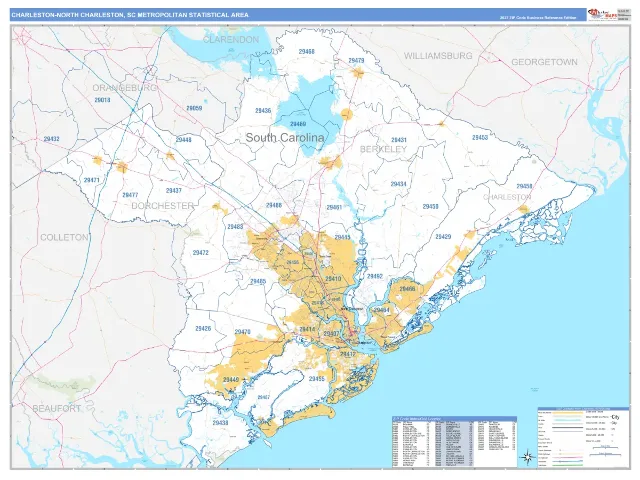Click the WILLIAMSBURG county label
This screenshot has height=480, width=640.
[438, 56]
